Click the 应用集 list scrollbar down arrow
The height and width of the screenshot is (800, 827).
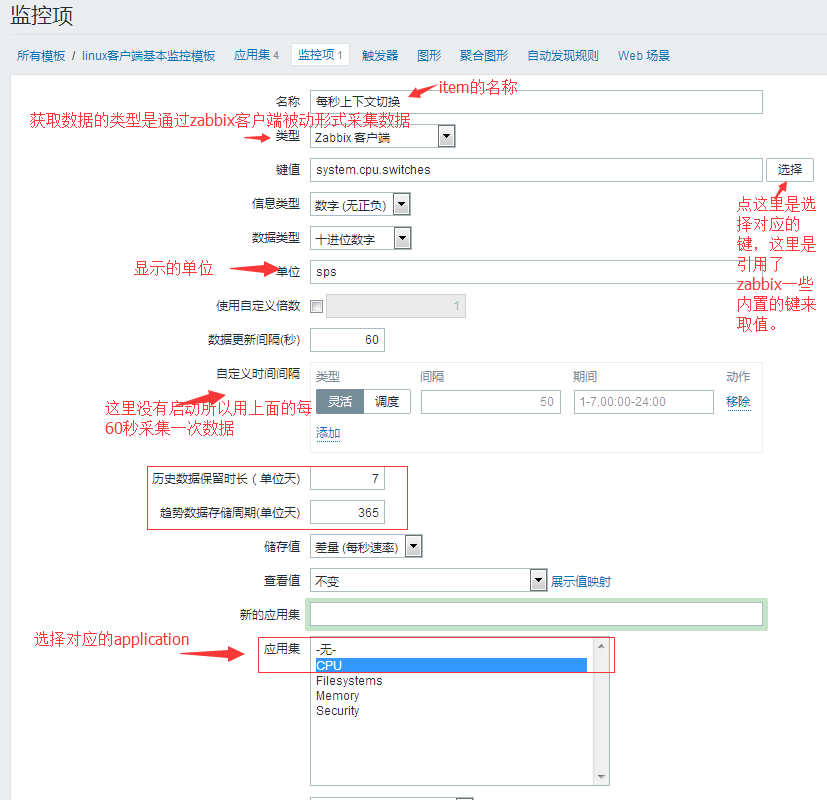pyautogui.click(x=601, y=777)
